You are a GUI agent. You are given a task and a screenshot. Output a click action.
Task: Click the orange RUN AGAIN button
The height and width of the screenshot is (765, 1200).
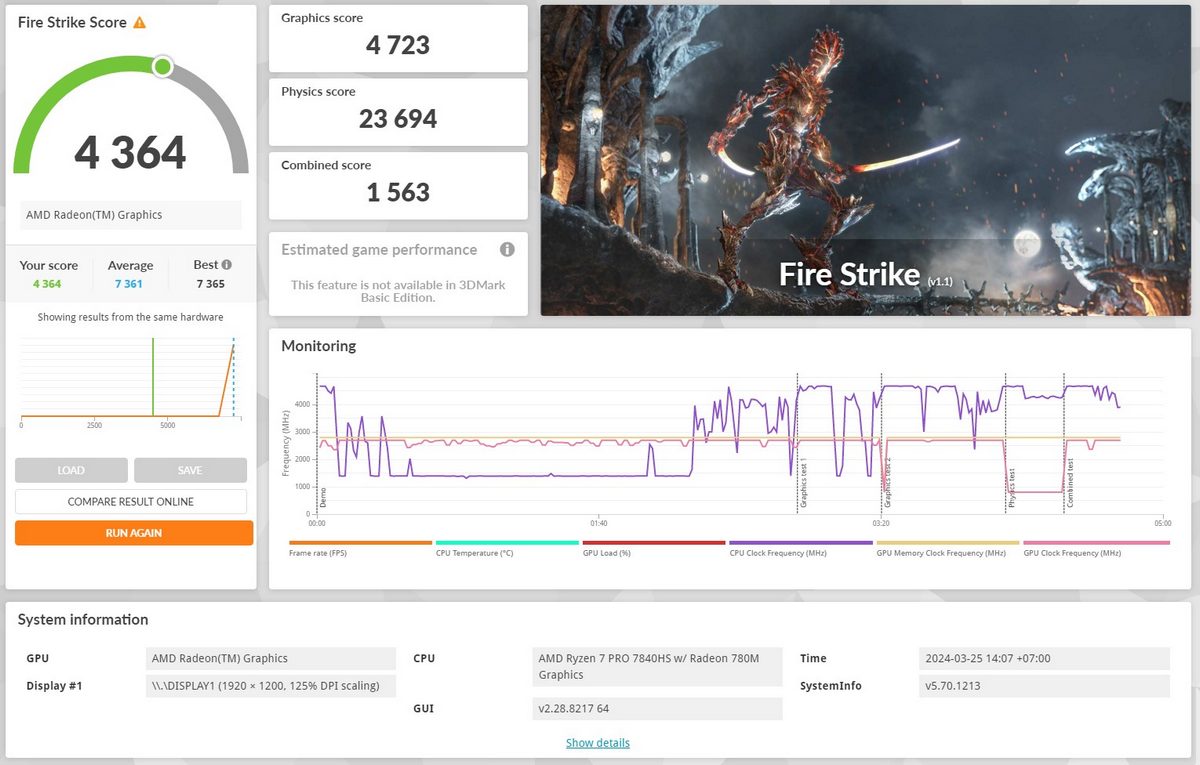coord(134,533)
